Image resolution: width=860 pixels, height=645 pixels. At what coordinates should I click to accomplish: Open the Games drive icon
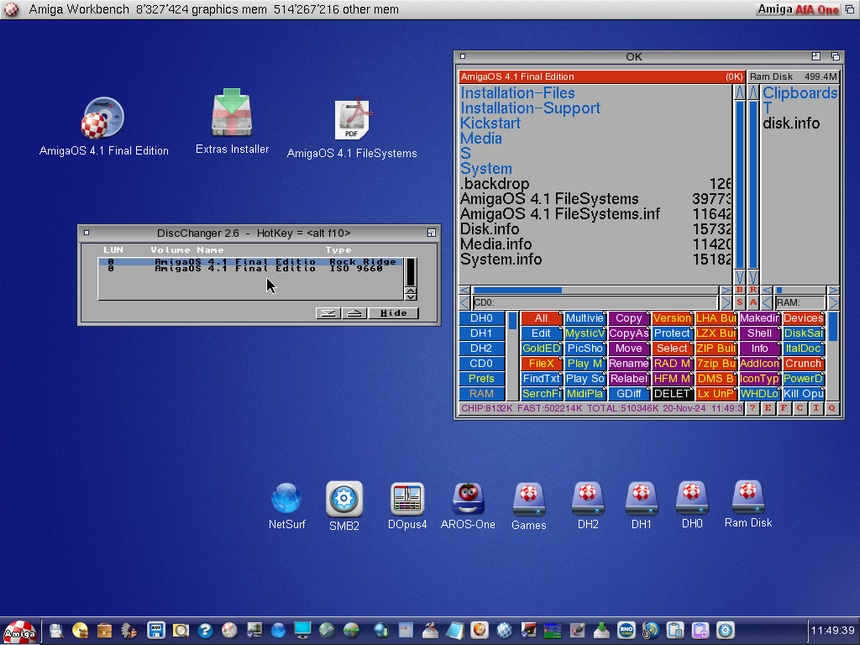click(x=529, y=499)
